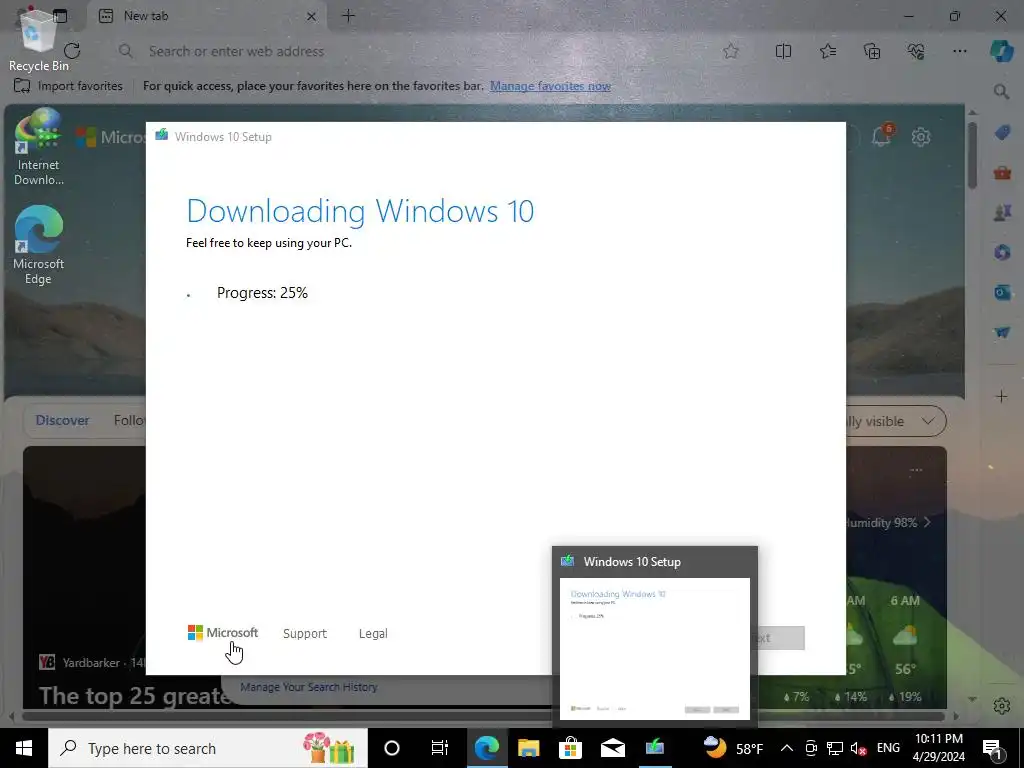This screenshot has width=1024, height=768.
Task: Open Recycle Bin desktop icon
Action: click(x=38, y=40)
